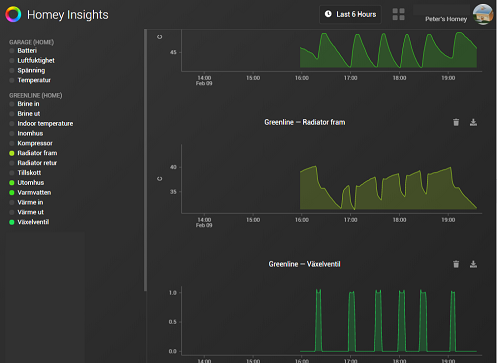The height and width of the screenshot is (363, 497).
Task: Click the Greenline — Radiator fram chart title
Action: click(305, 122)
